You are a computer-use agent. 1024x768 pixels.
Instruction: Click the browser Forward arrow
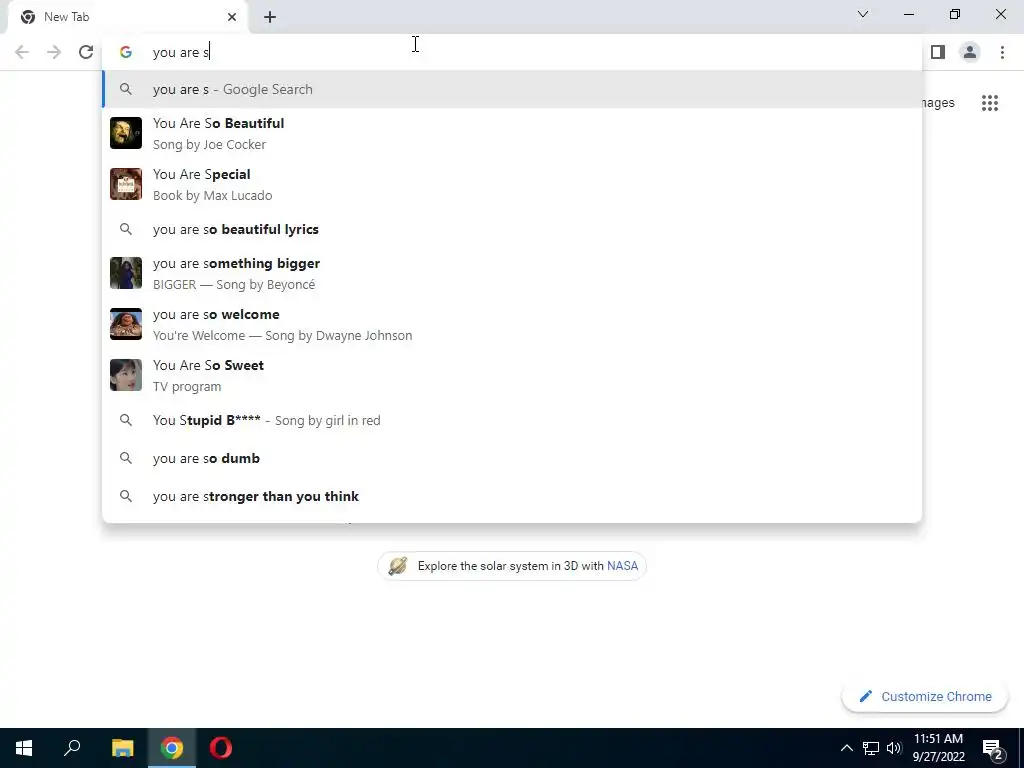pos(54,52)
